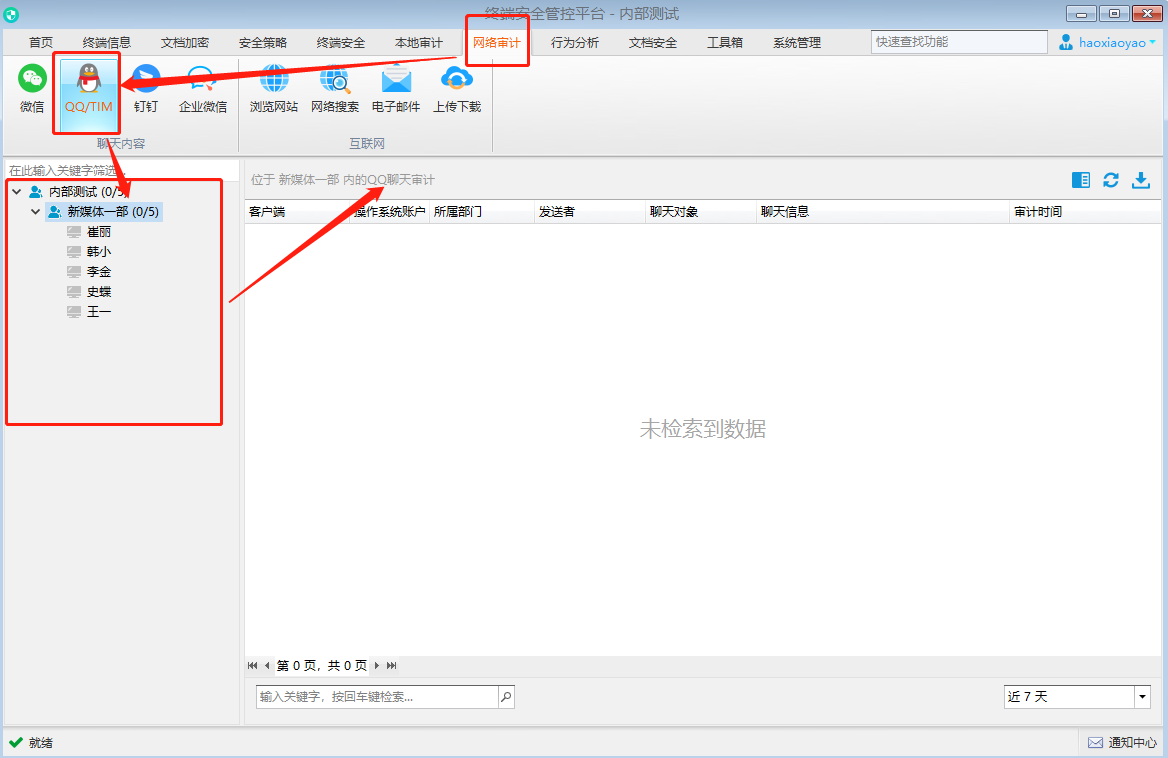Click the 输入关键字 search input box
Viewport: 1168px width, 758px height.
(378, 697)
